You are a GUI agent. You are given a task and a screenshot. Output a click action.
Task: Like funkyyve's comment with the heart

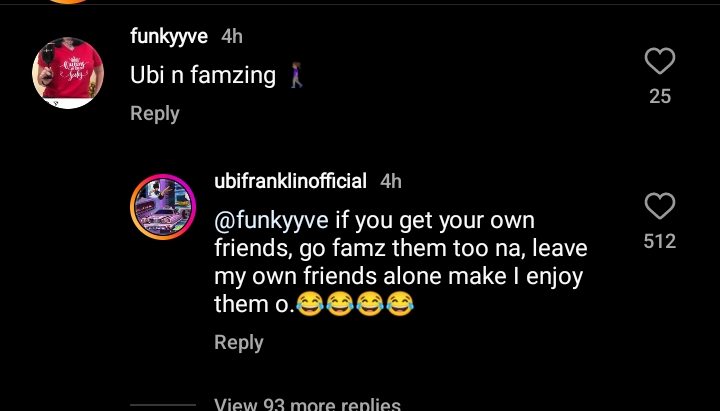pos(659,62)
